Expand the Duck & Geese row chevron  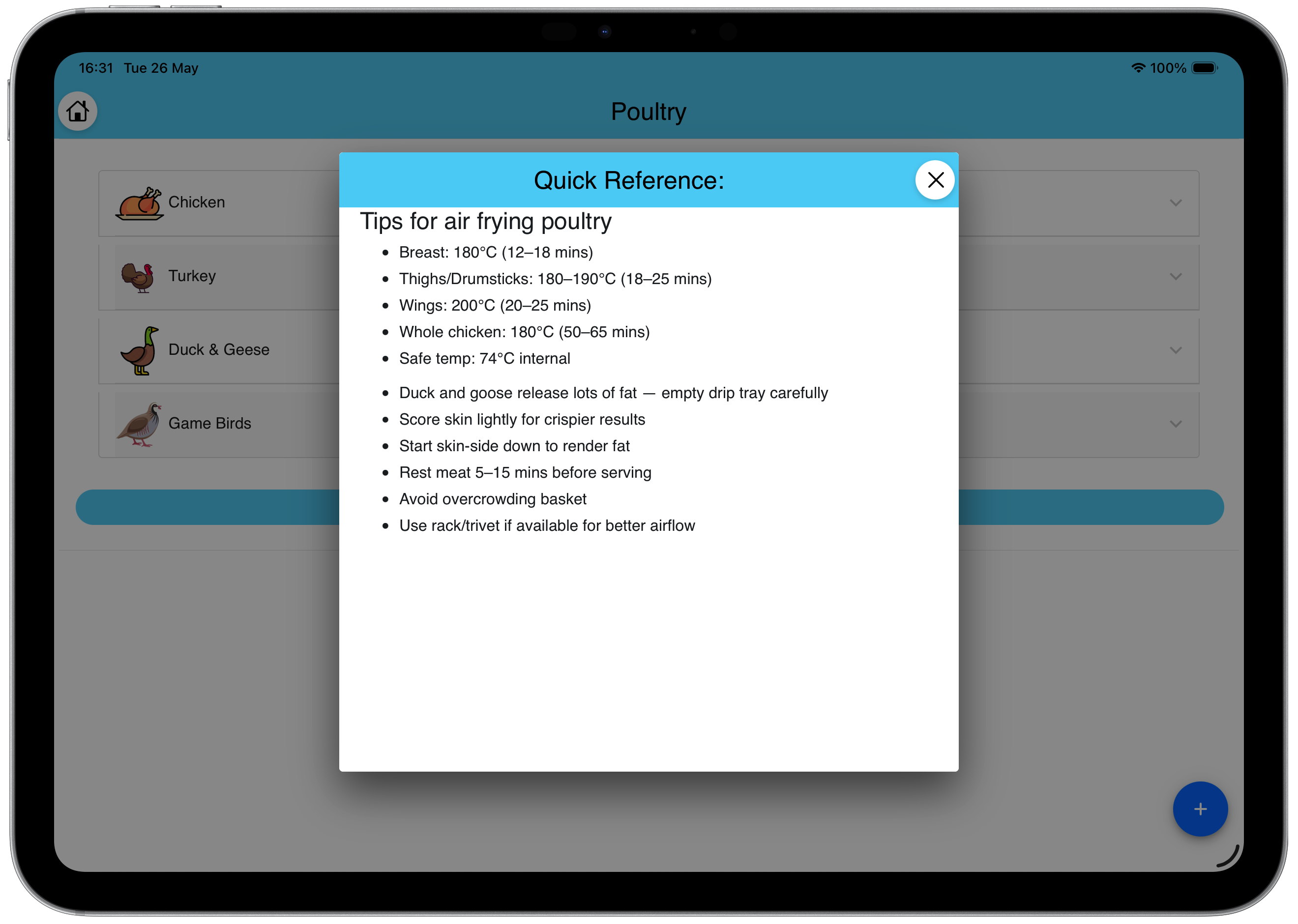point(1176,350)
